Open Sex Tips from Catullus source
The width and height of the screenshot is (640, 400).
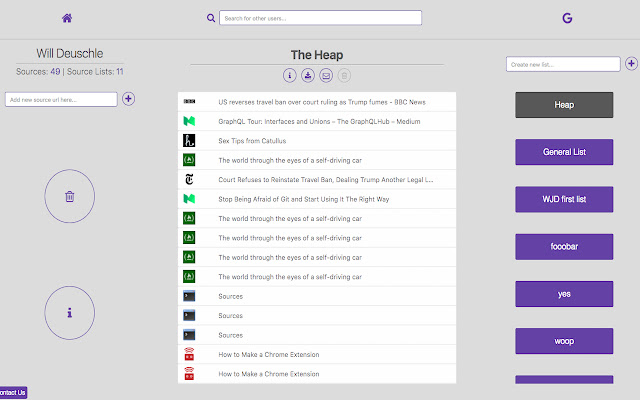click(x=252, y=141)
